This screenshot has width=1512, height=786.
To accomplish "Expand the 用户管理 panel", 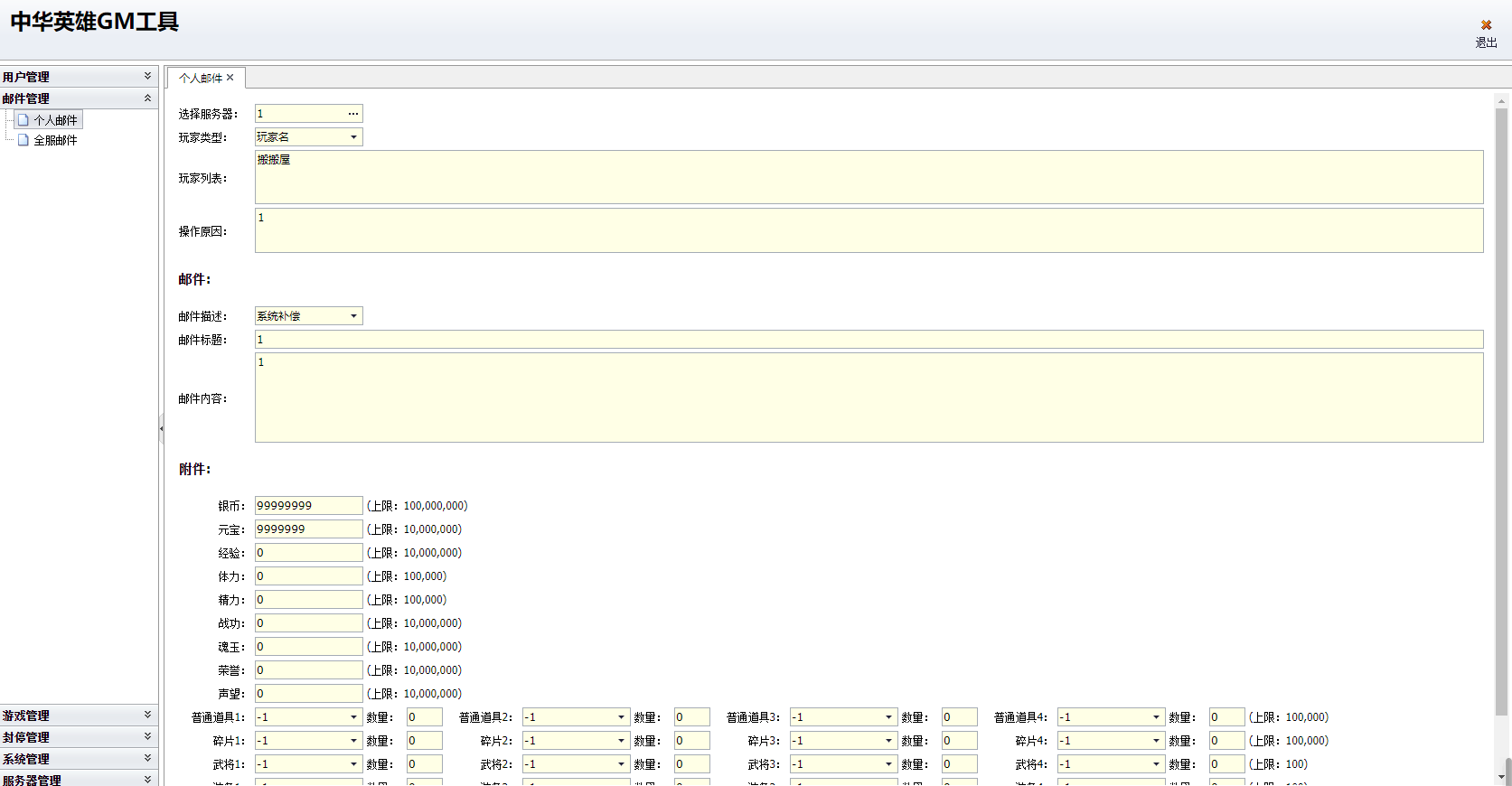I will click(x=147, y=77).
